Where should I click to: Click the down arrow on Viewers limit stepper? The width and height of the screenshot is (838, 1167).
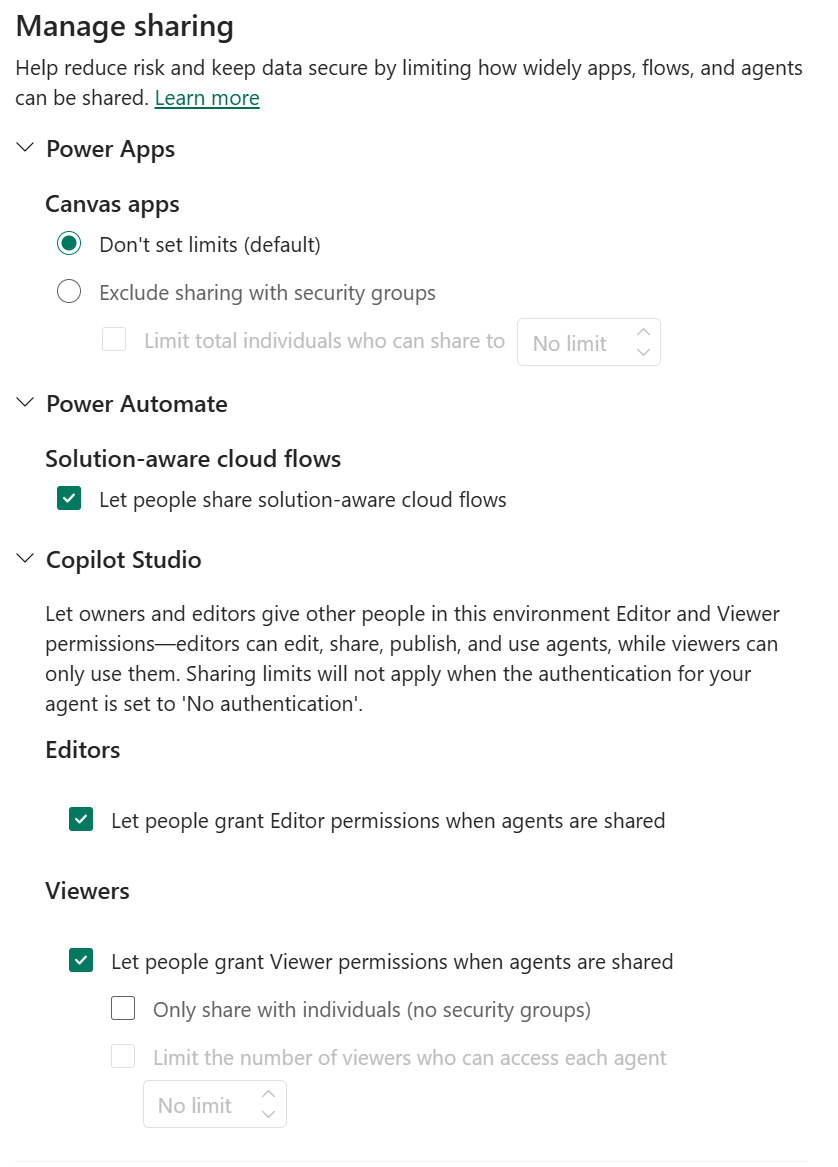pyautogui.click(x=268, y=1114)
